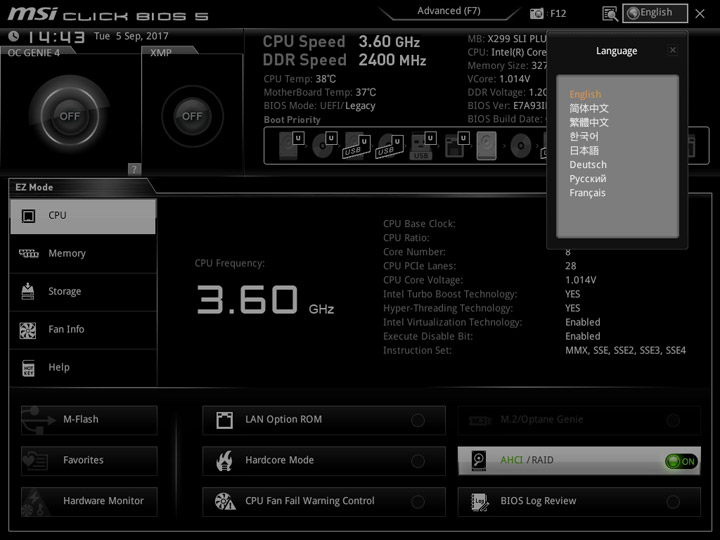Toggle the OC GENIE 4 knob

pyautogui.click(x=69, y=116)
